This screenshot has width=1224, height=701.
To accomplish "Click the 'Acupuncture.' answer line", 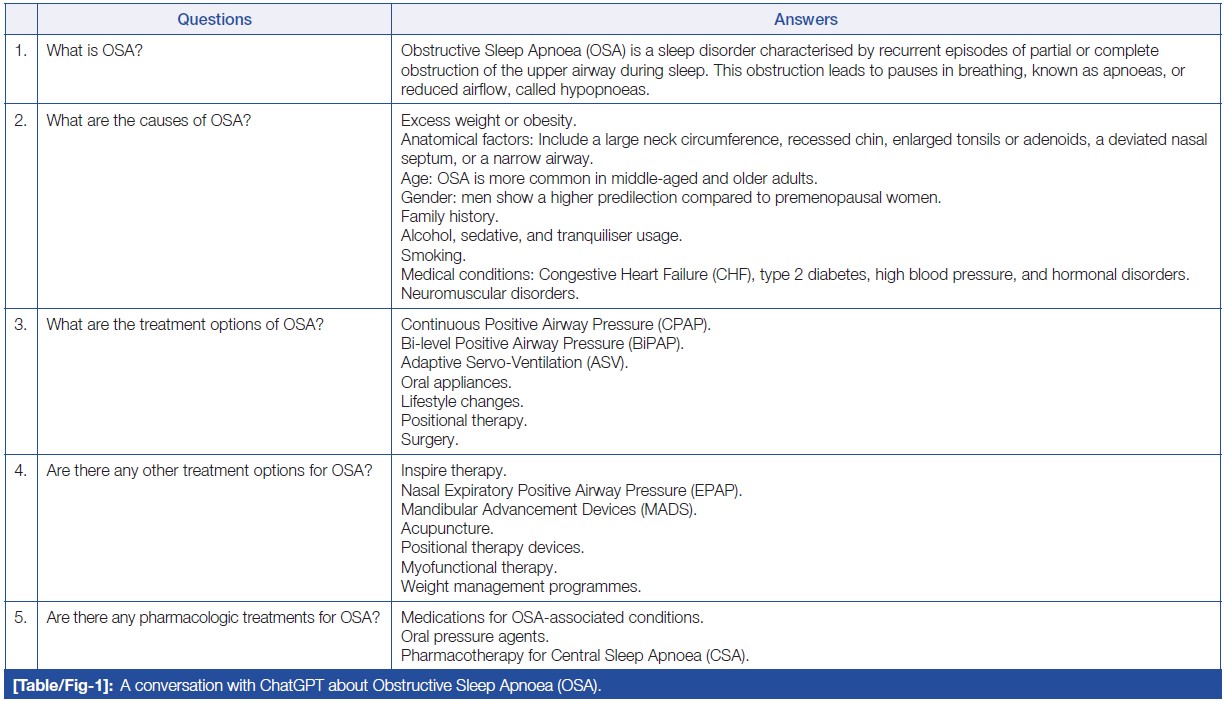I will (446, 528).
